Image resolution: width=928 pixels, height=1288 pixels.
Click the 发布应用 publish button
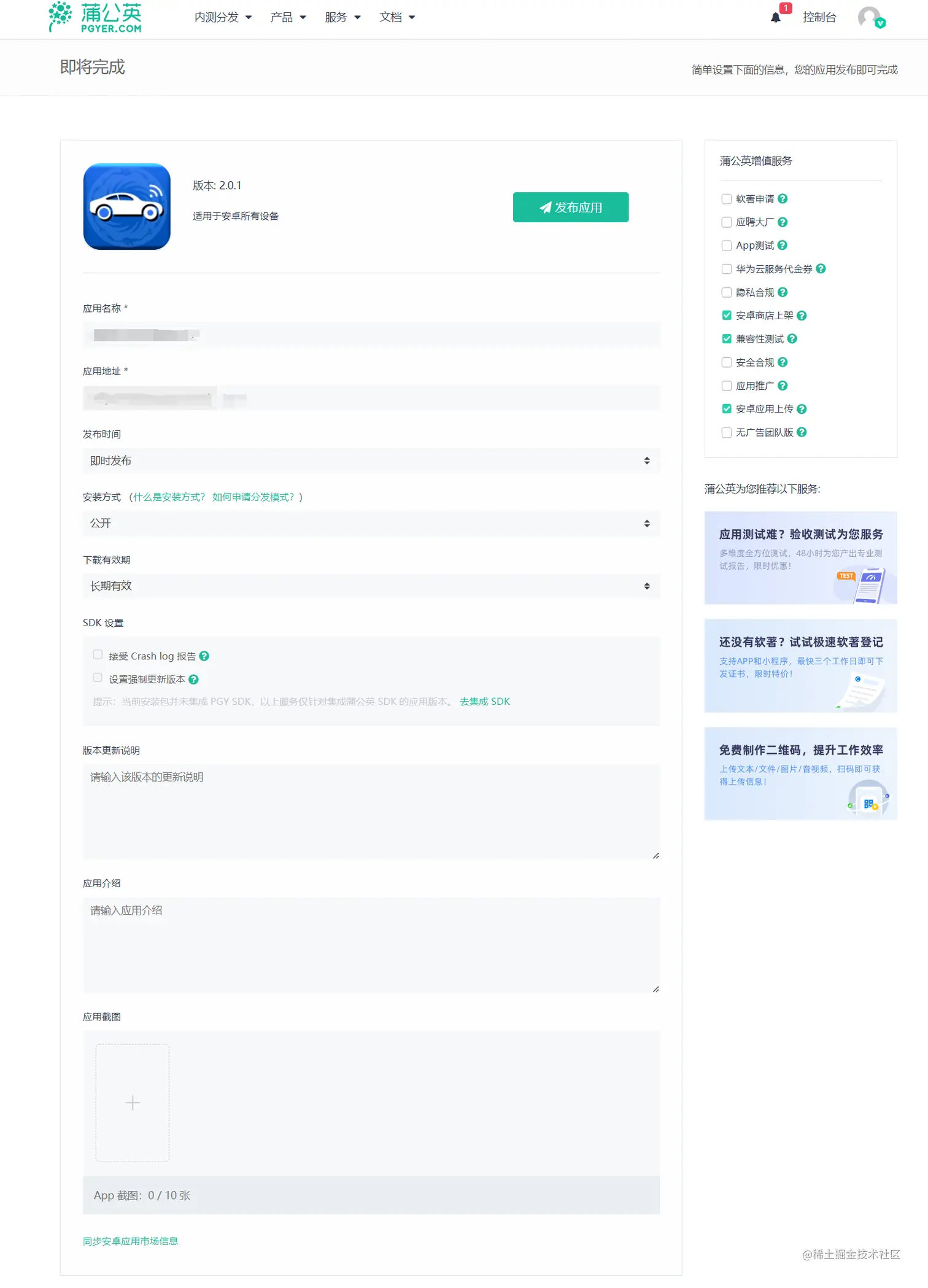coord(571,208)
